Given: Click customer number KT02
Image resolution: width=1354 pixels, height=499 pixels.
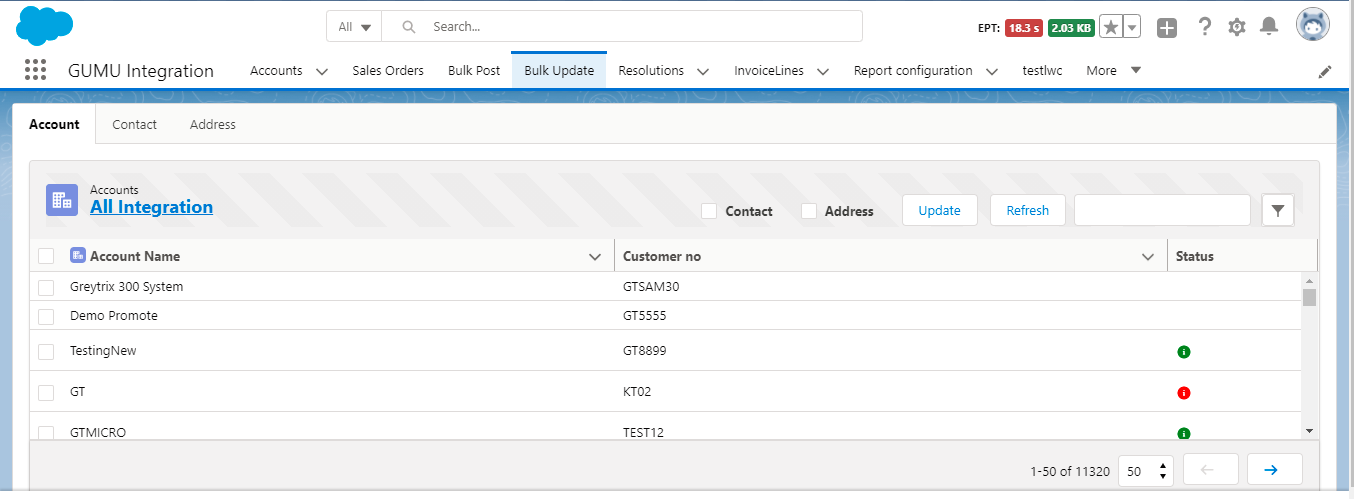Looking at the screenshot, I should (637, 392).
